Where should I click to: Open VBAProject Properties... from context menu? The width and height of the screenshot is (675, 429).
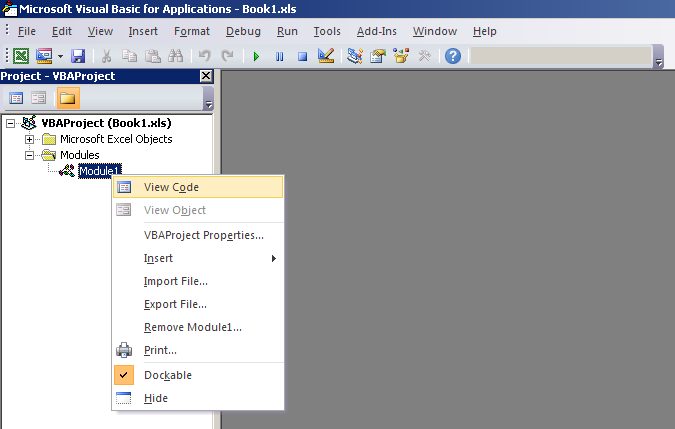[x=198, y=235]
